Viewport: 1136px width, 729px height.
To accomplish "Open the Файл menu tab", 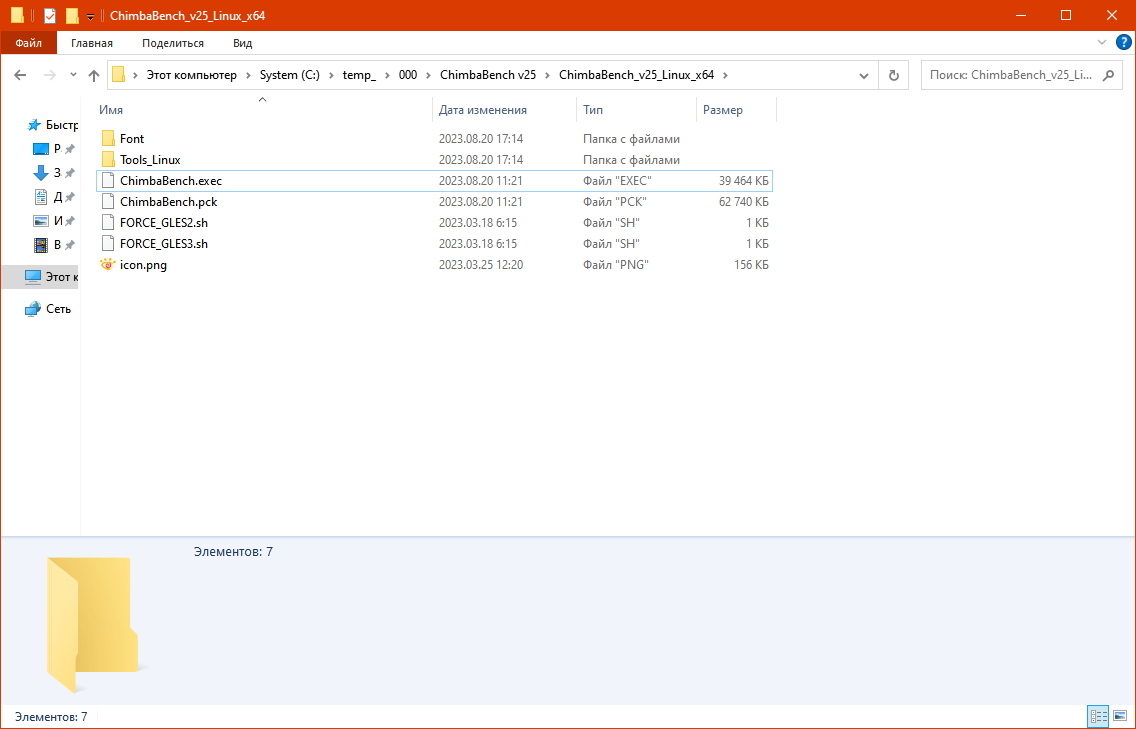I will coord(28,43).
